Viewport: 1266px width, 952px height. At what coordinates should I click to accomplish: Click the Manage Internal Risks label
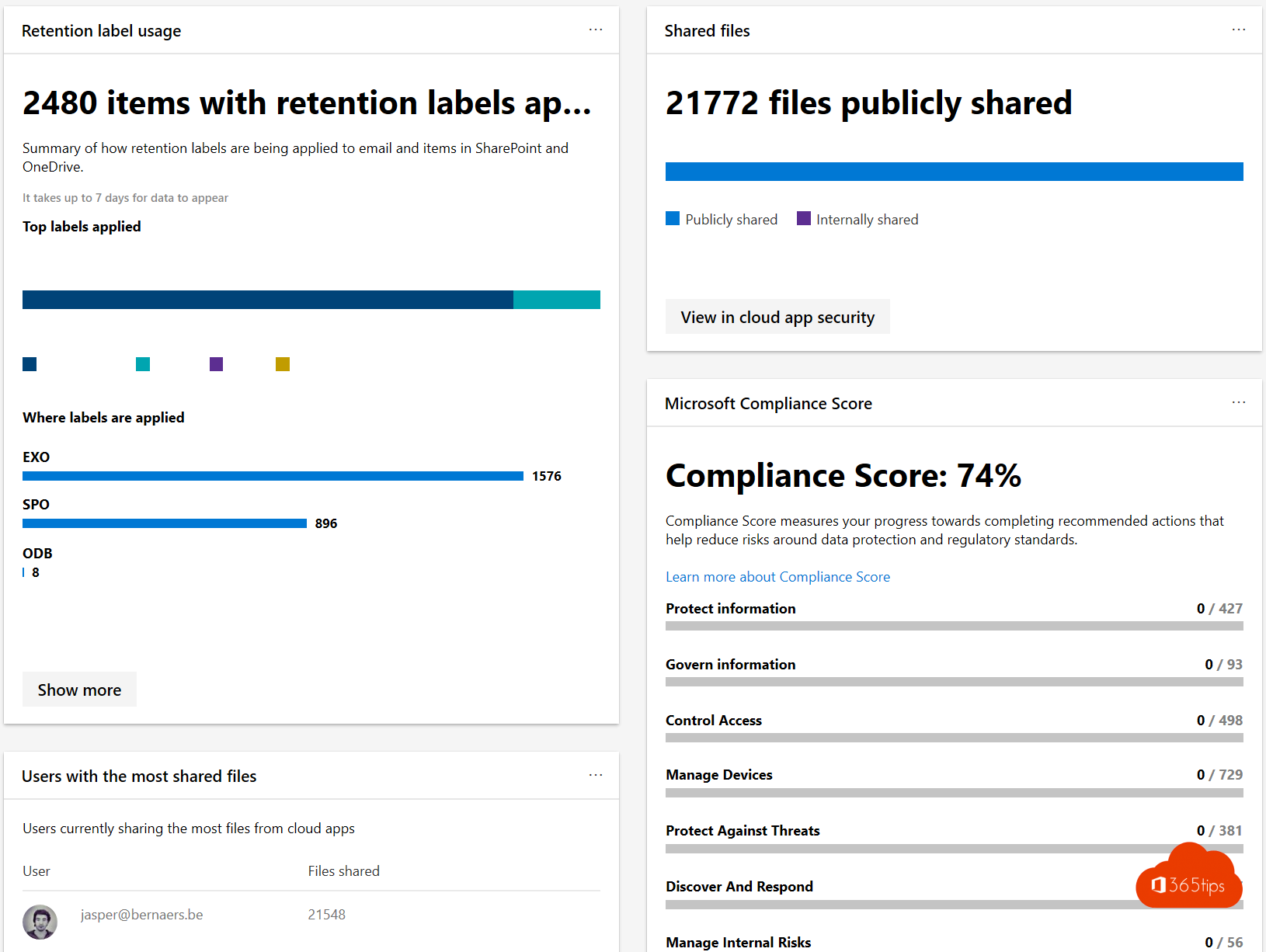pos(738,943)
